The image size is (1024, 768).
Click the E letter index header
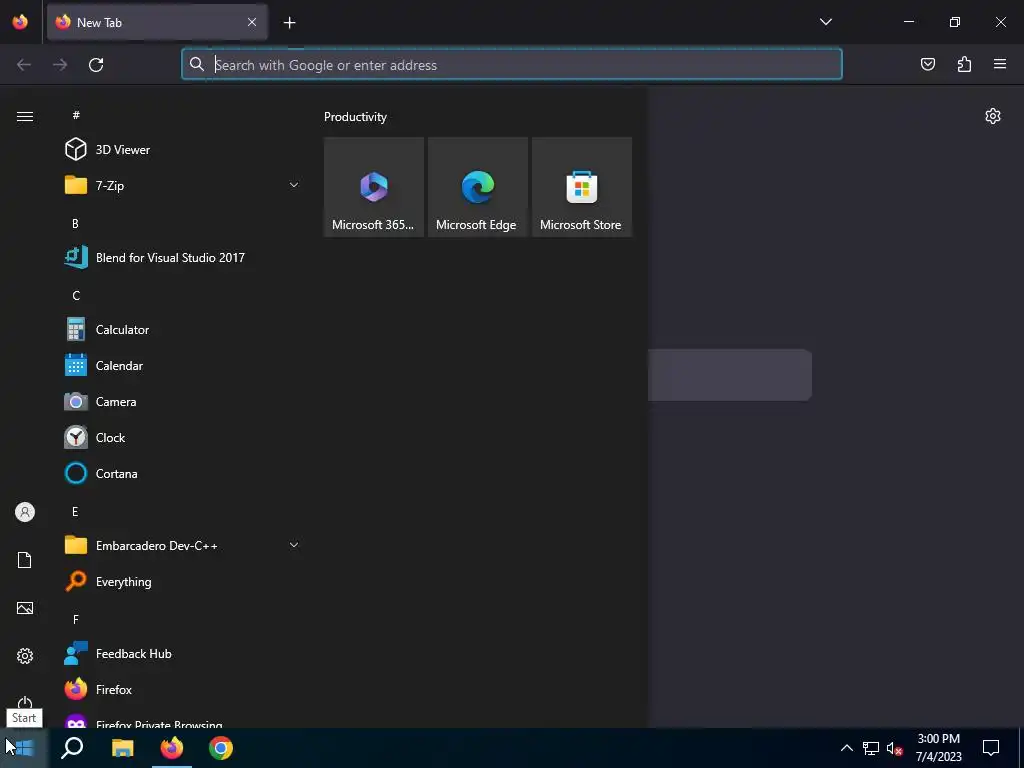pyautogui.click(x=75, y=511)
